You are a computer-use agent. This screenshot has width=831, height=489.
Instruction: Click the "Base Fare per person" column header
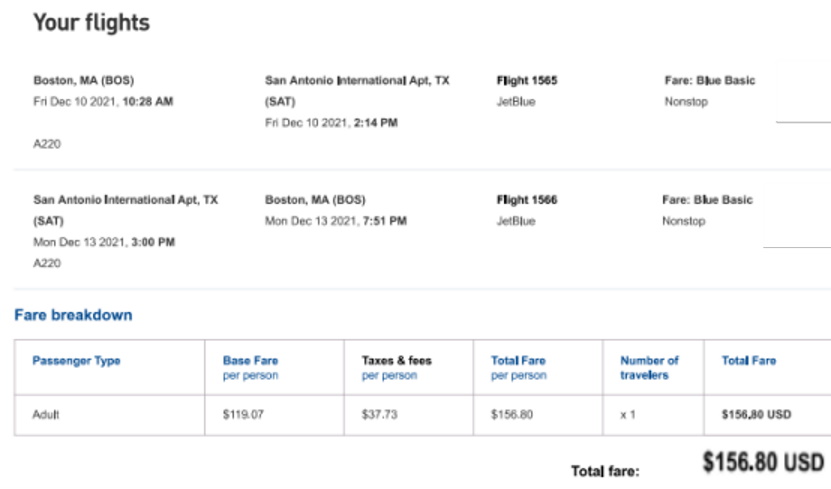click(x=251, y=367)
